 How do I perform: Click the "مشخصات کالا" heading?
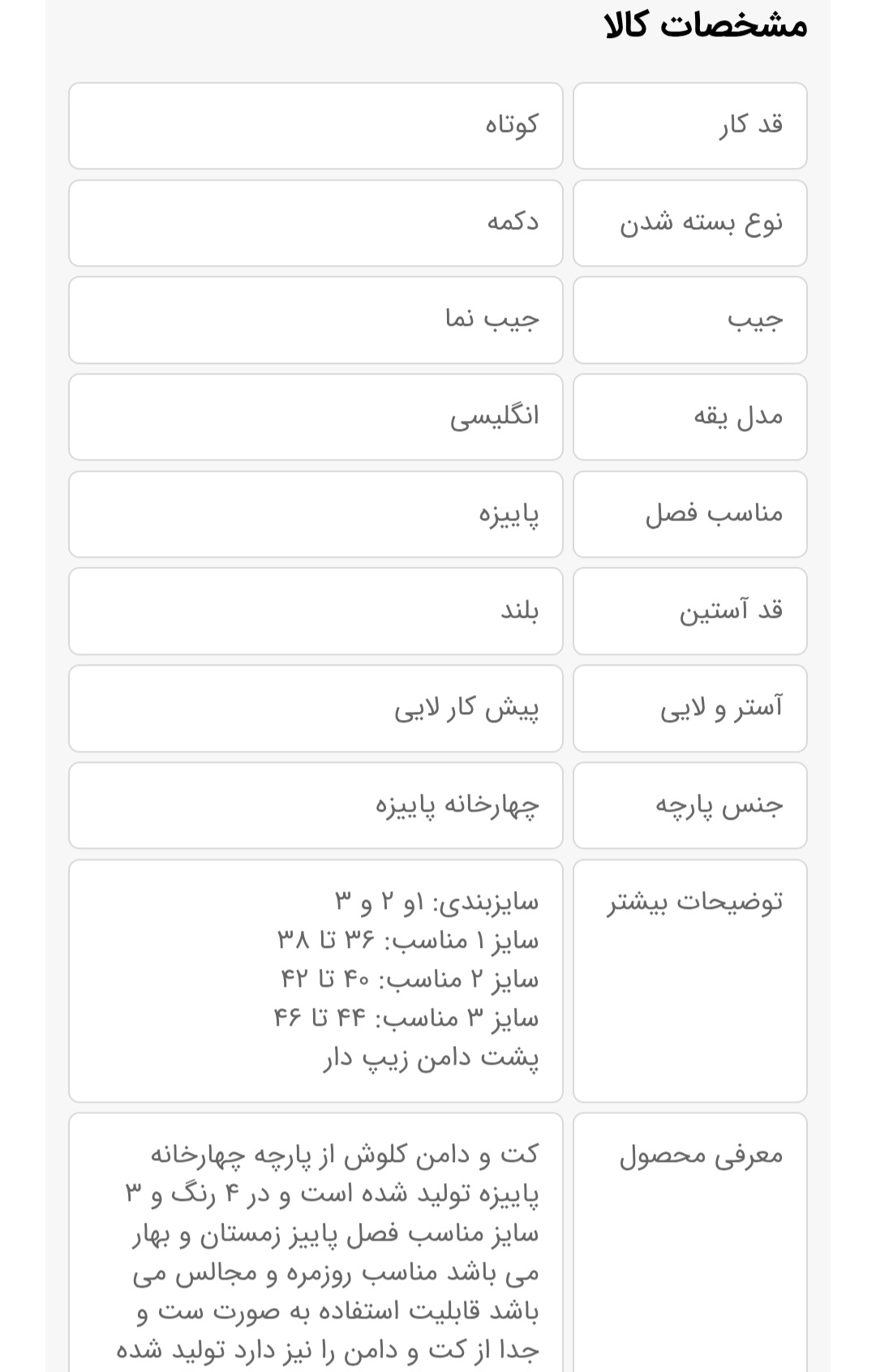(706, 25)
